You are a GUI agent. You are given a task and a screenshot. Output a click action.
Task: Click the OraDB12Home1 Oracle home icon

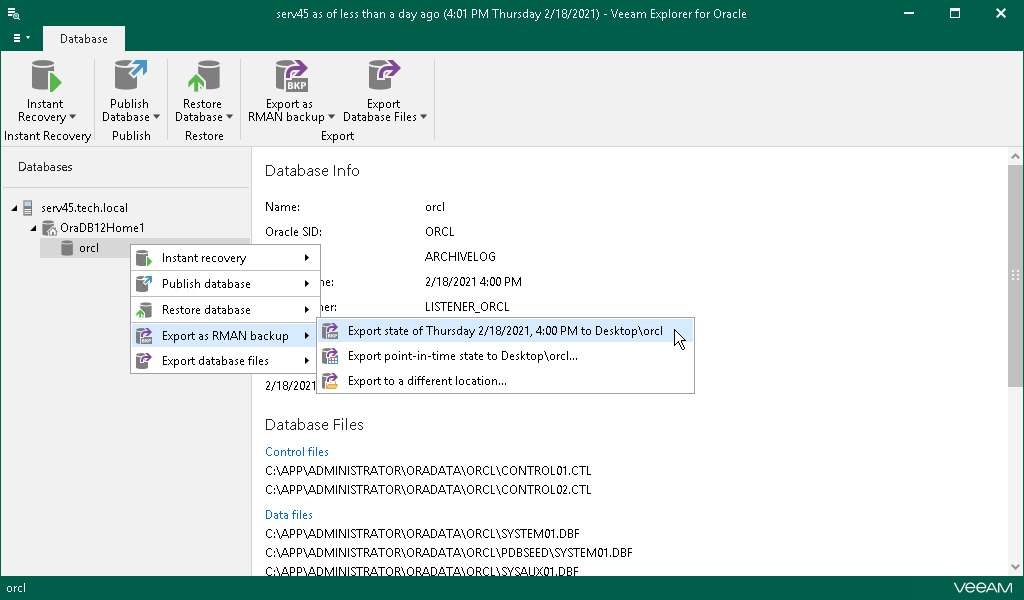49,228
